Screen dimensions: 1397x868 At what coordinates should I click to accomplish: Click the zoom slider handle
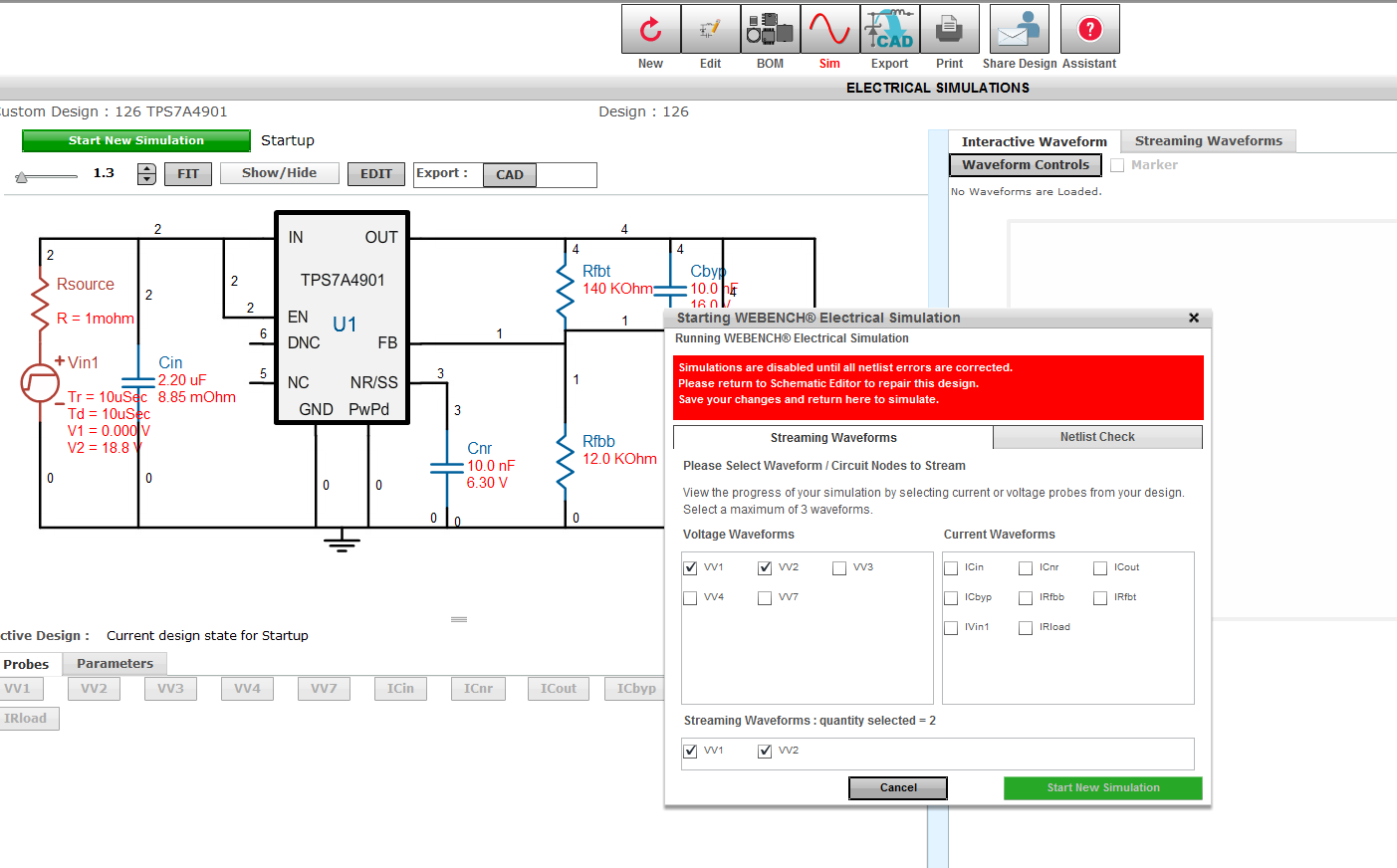(x=22, y=177)
